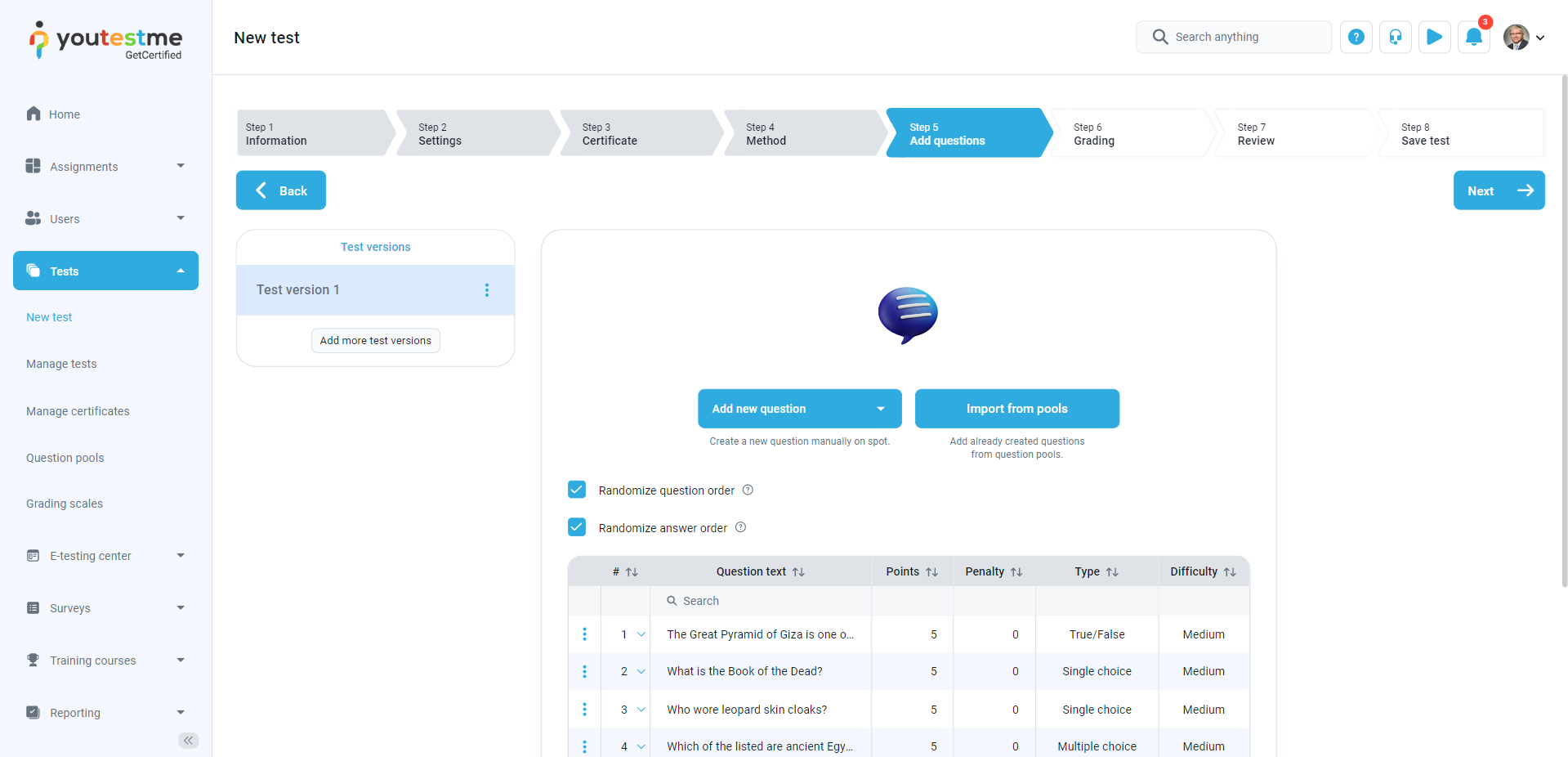Open the support headset icon

1395,37
